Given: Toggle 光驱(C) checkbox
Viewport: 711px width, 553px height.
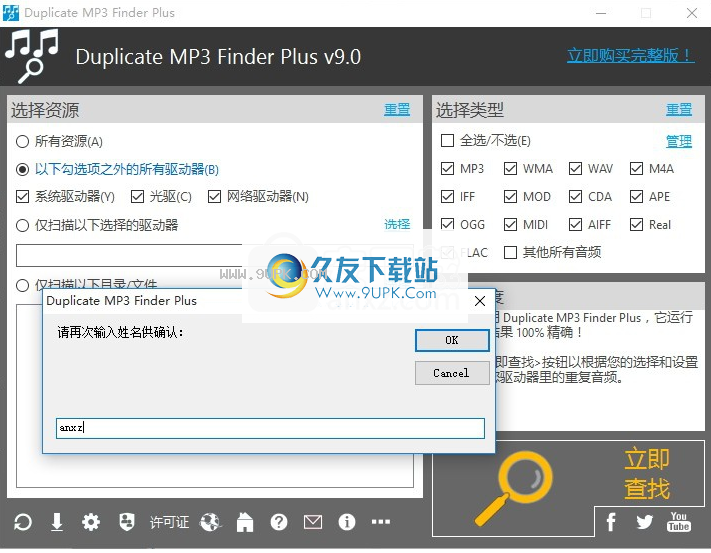Looking at the screenshot, I should pyautogui.click(x=137, y=197).
